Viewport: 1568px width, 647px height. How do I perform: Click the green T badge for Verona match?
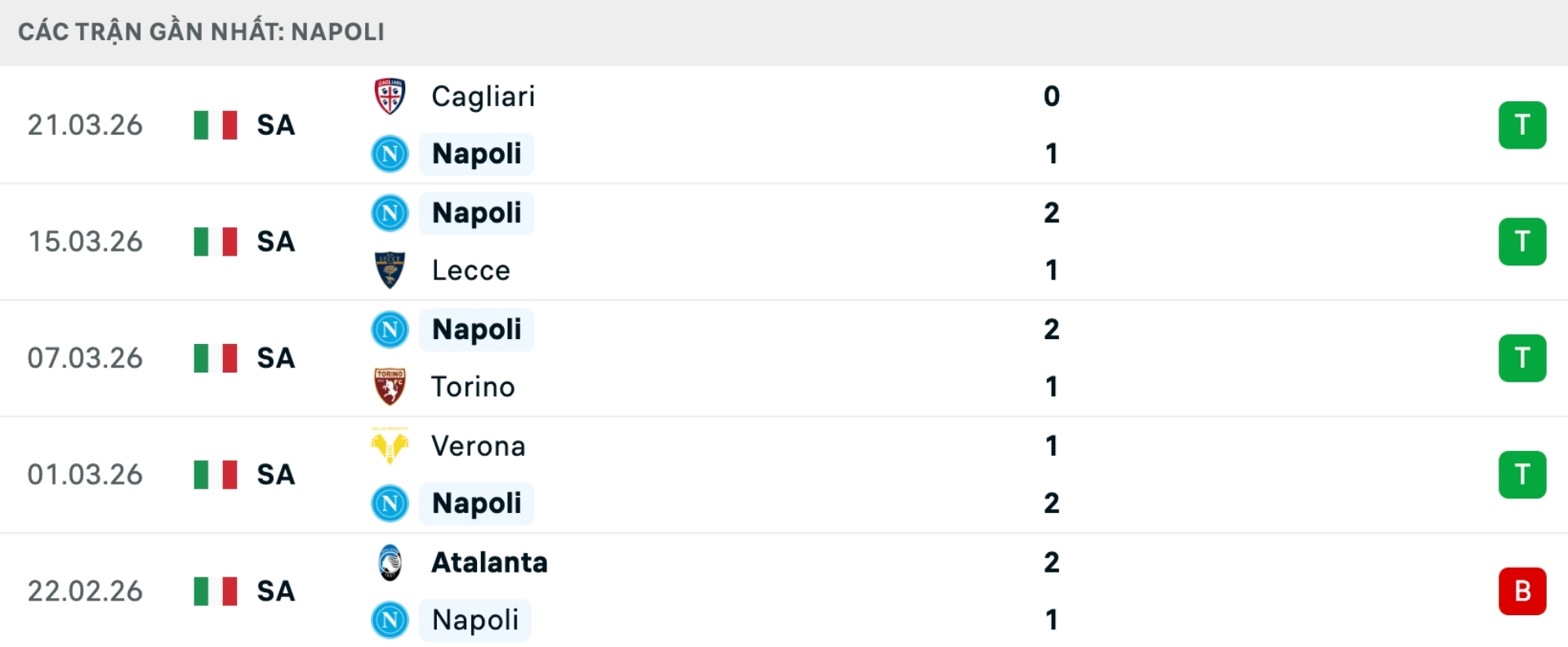click(1521, 475)
